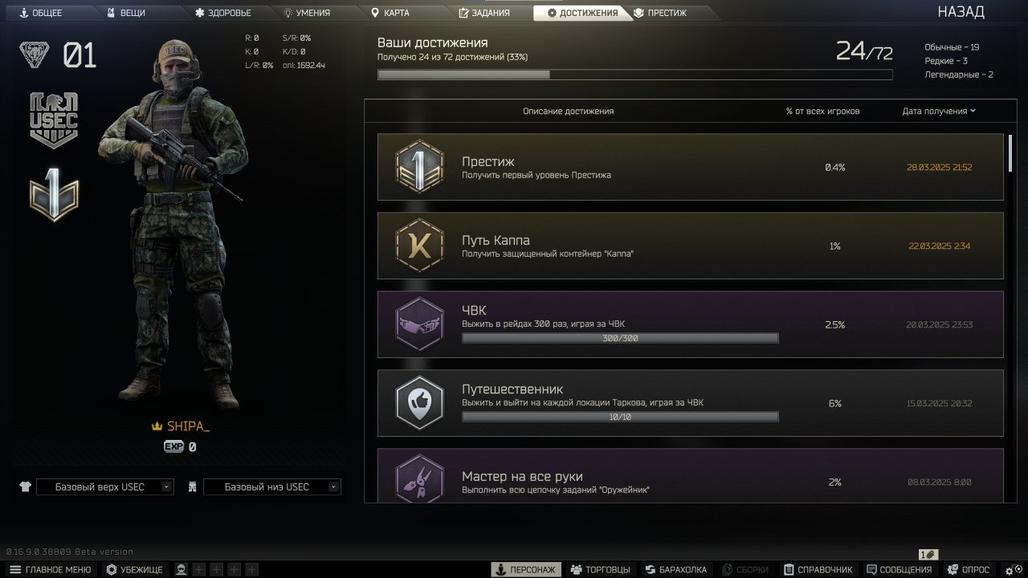
Task: Click the achievements overall progress bar
Action: pyautogui.click(x=635, y=75)
